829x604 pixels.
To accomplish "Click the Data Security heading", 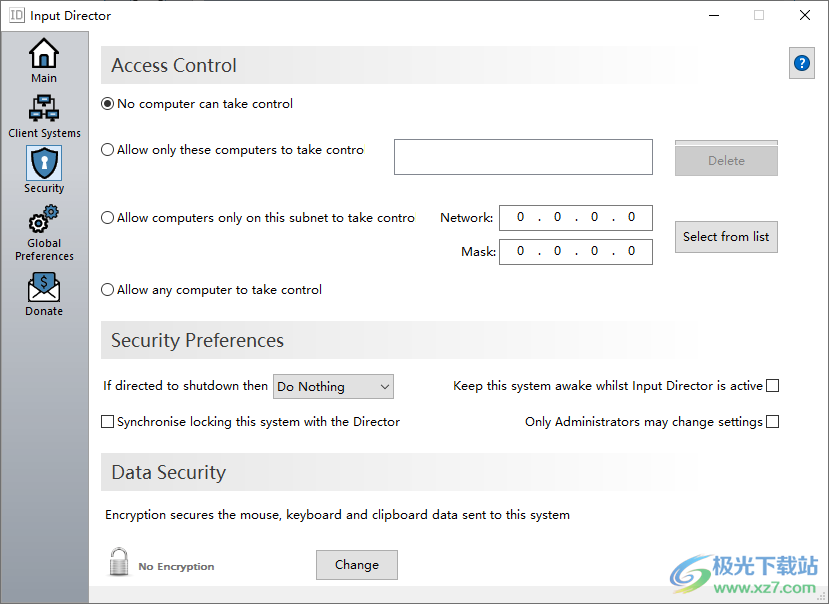I will click(169, 472).
